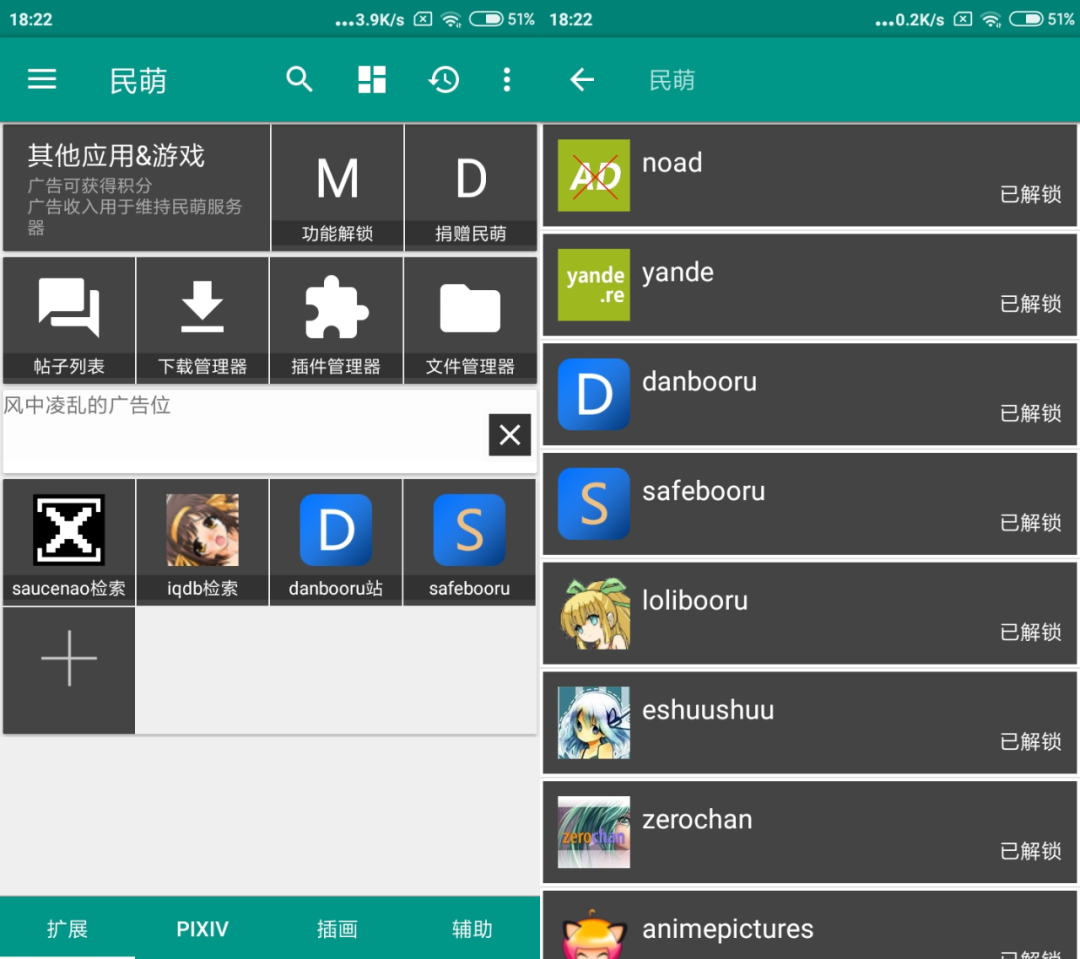The height and width of the screenshot is (959, 1080).
Task: Click 已解锁 status on safebooru row
Action: click(1030, 523)
